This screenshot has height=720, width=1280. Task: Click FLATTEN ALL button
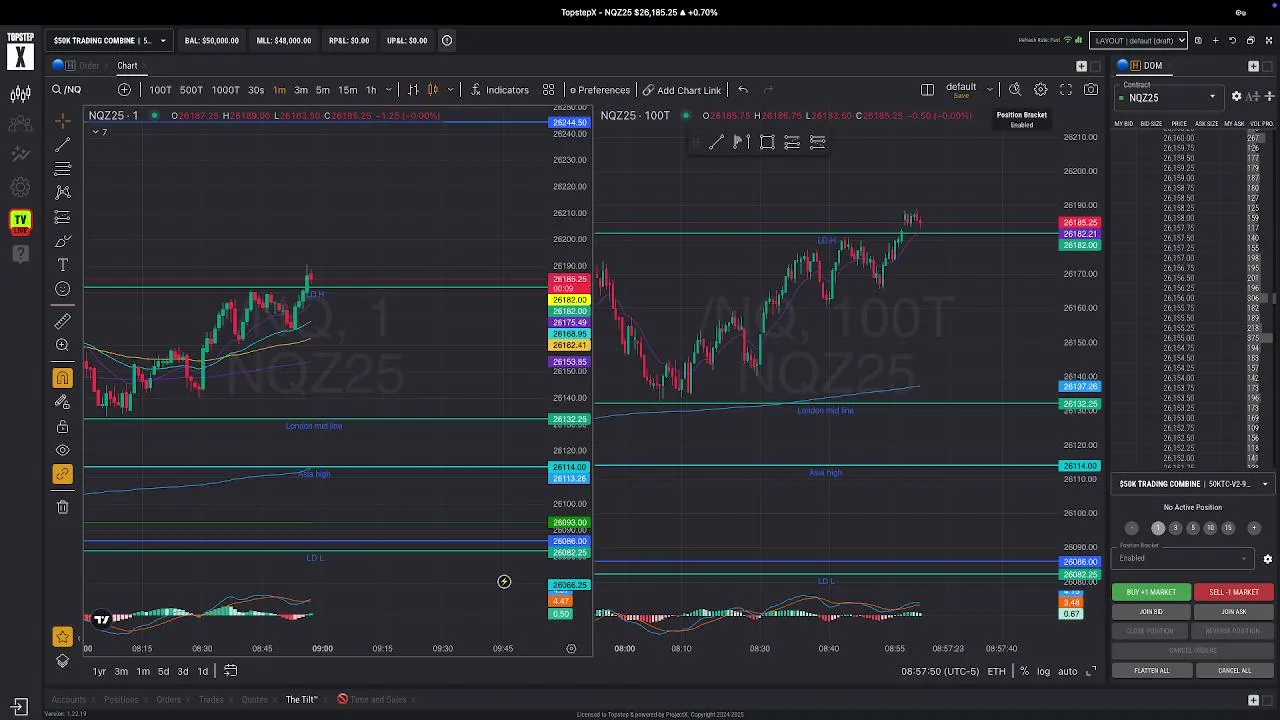[1151, 671]
